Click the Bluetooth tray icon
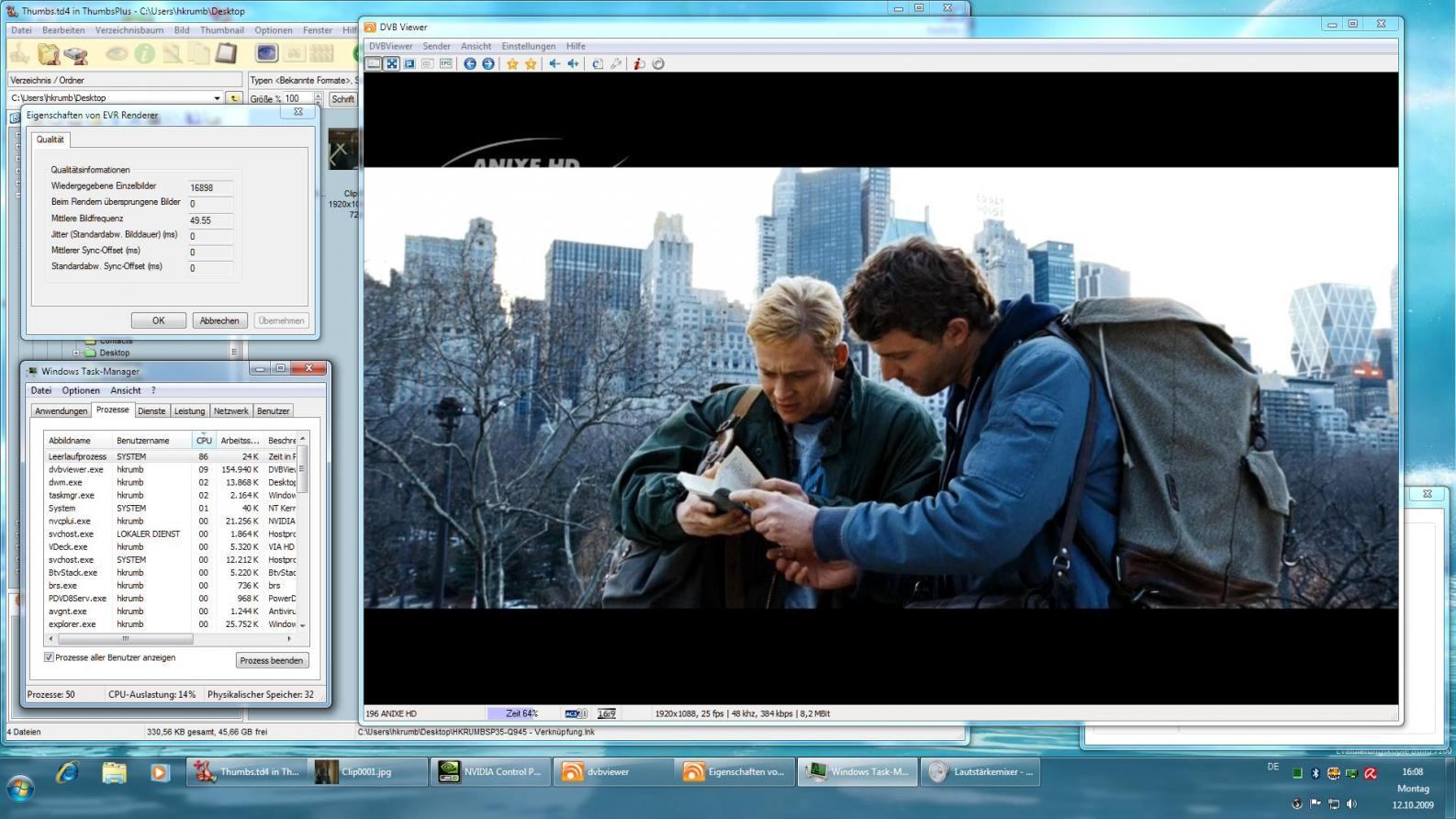 1315,773
